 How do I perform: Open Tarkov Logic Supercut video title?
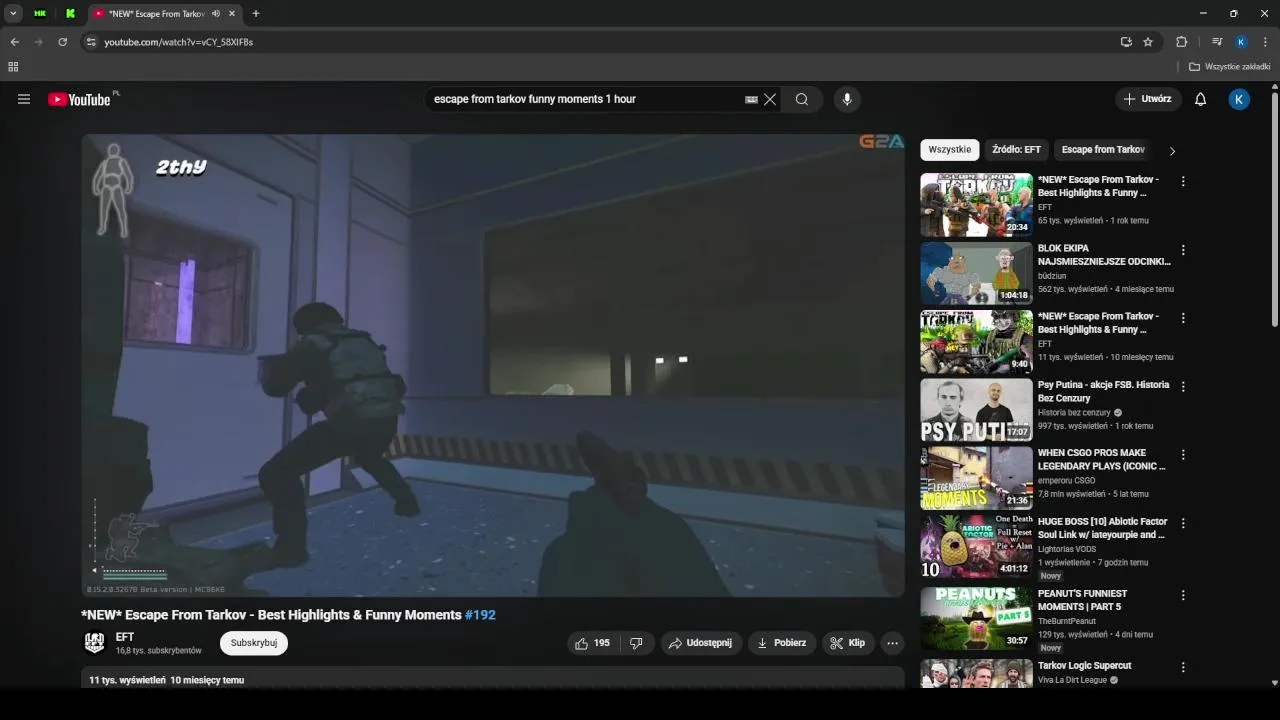click(1085, 665)
